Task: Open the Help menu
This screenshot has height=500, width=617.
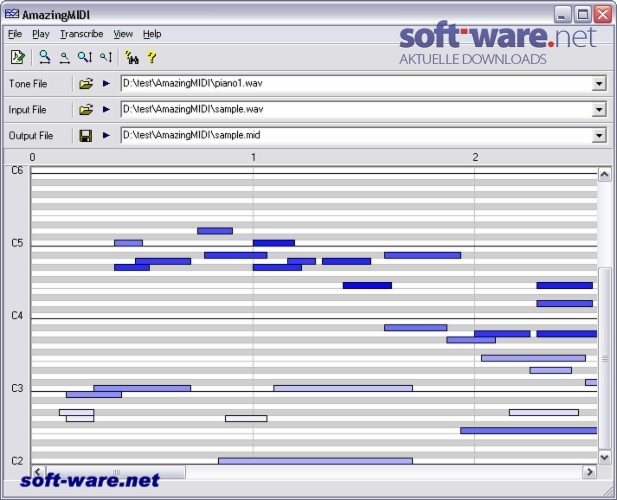Action: pos(152,34)
